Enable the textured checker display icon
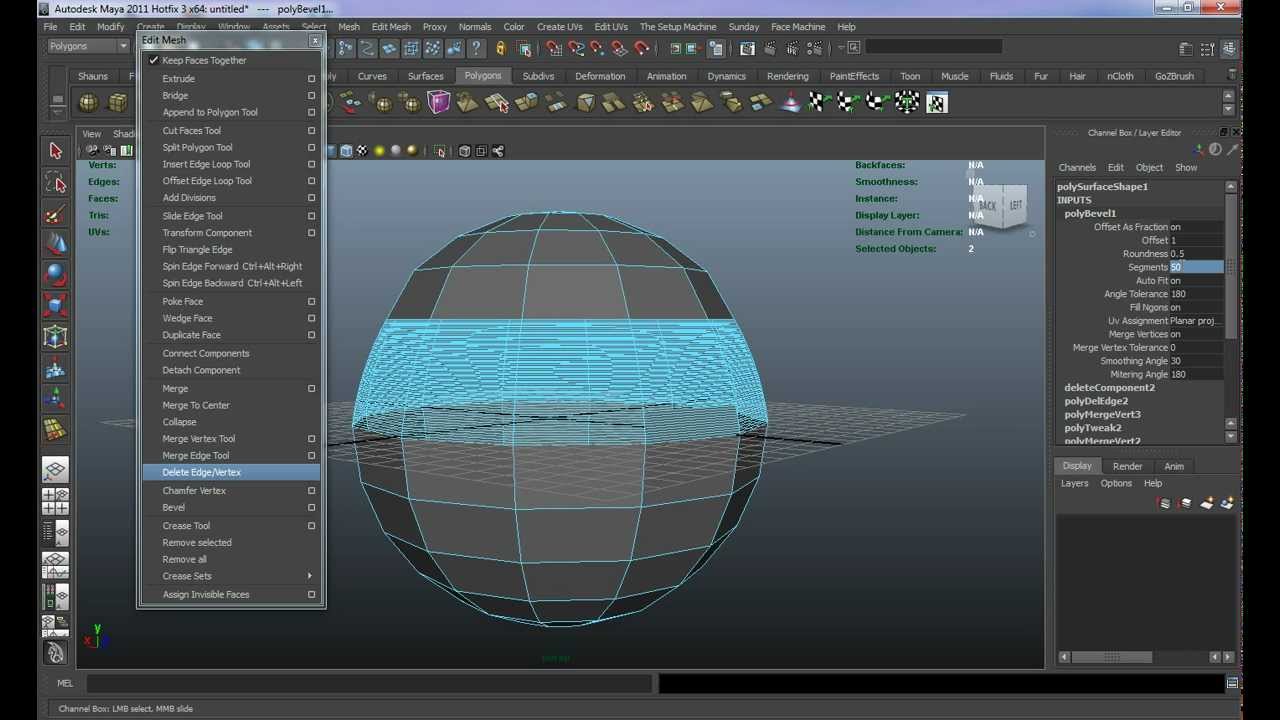 [x=362, y=151]
